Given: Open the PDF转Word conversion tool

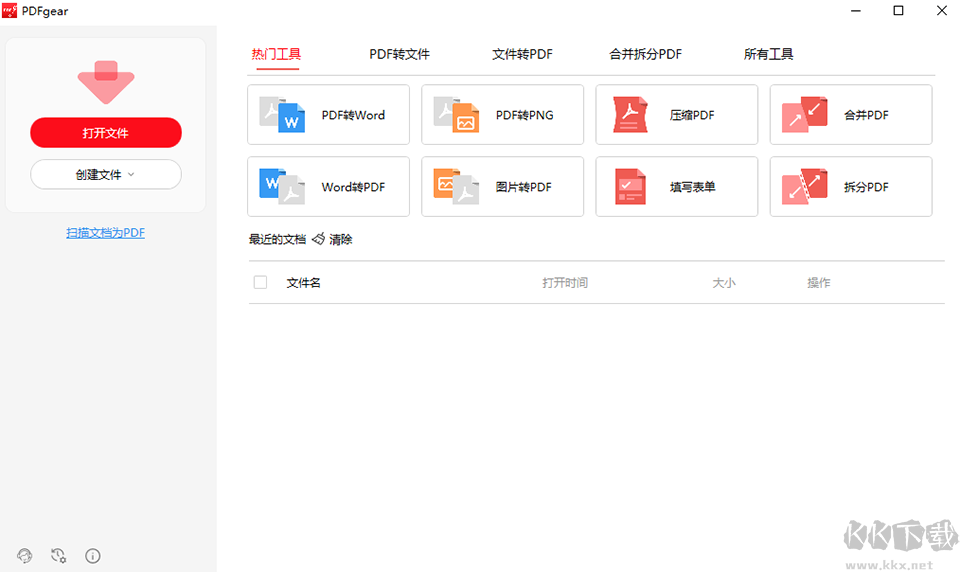Looking at the screenshot, I should click(328, 115).
